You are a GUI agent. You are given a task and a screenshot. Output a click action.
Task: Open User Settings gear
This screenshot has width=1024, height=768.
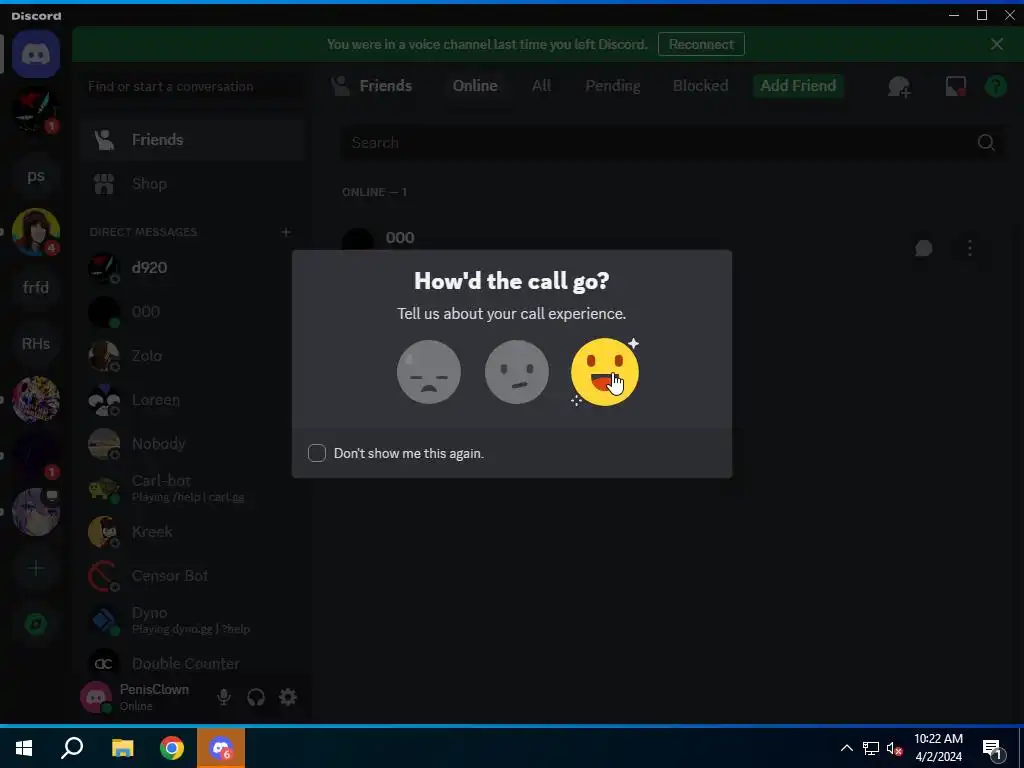tap(288, 697)
